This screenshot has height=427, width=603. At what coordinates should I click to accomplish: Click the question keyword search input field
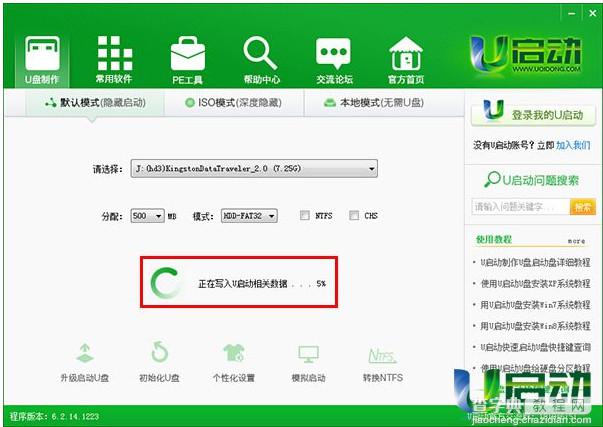pos(521,207)
